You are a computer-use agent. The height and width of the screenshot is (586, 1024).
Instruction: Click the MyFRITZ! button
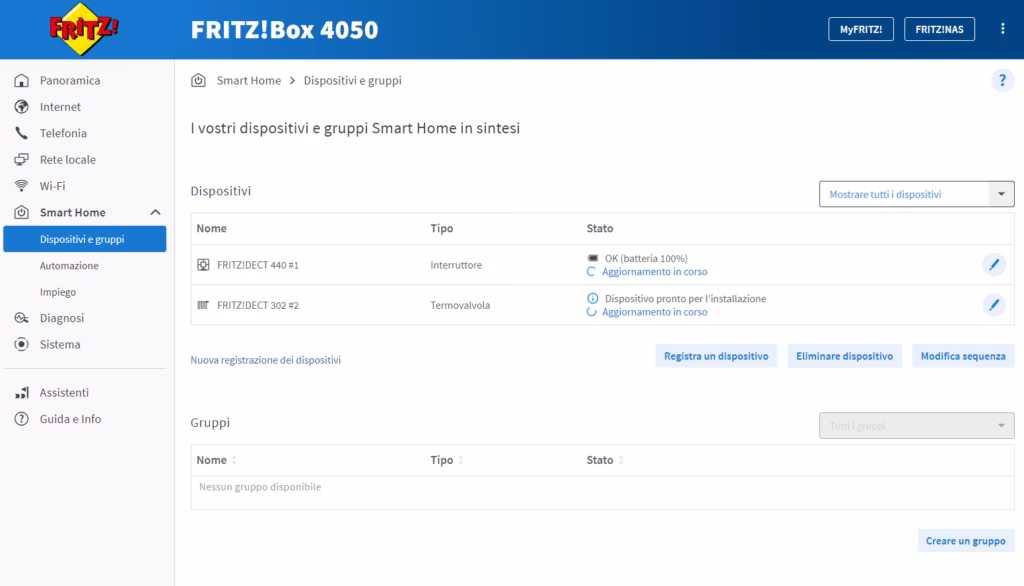pos(861,29)
